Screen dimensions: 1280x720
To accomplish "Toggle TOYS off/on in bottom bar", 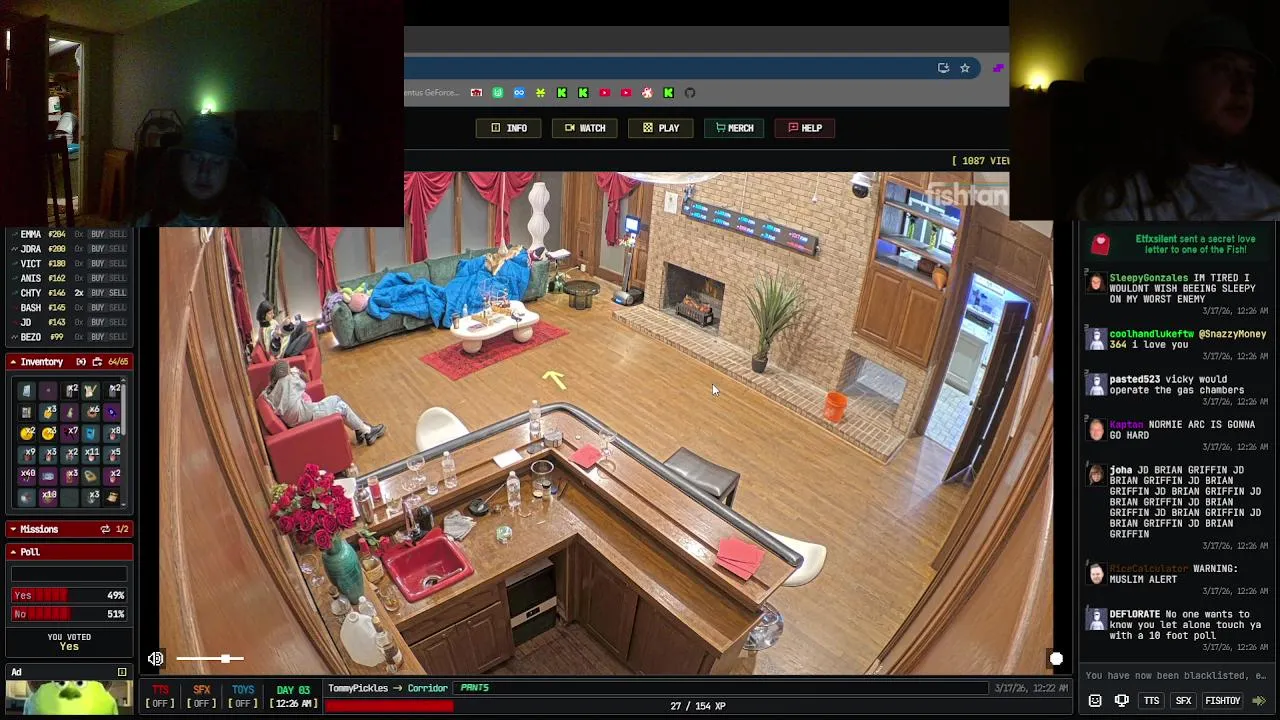I will [x=243, y=697].
